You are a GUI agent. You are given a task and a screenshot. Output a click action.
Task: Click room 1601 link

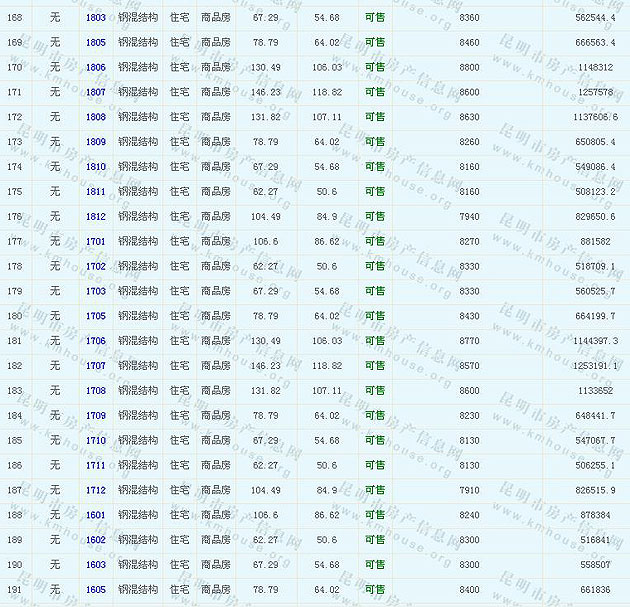(x=96, y=515)
